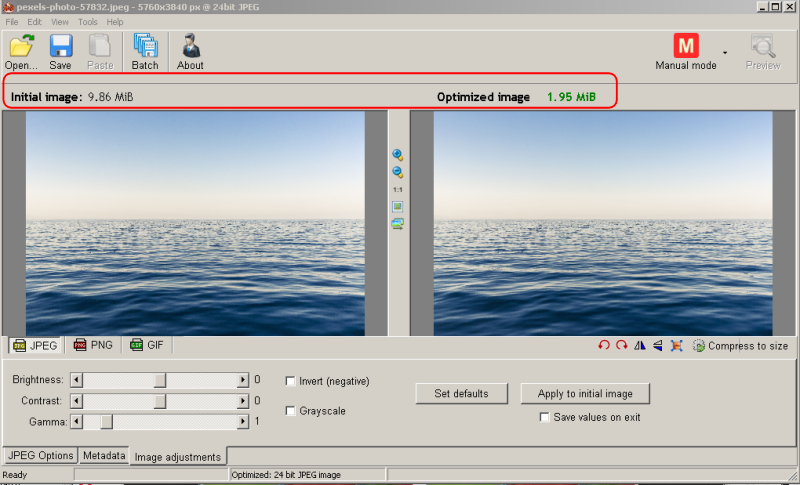
Task: Open an image file with Open icon
Action: pyautogui.click(x=21, y=52)
